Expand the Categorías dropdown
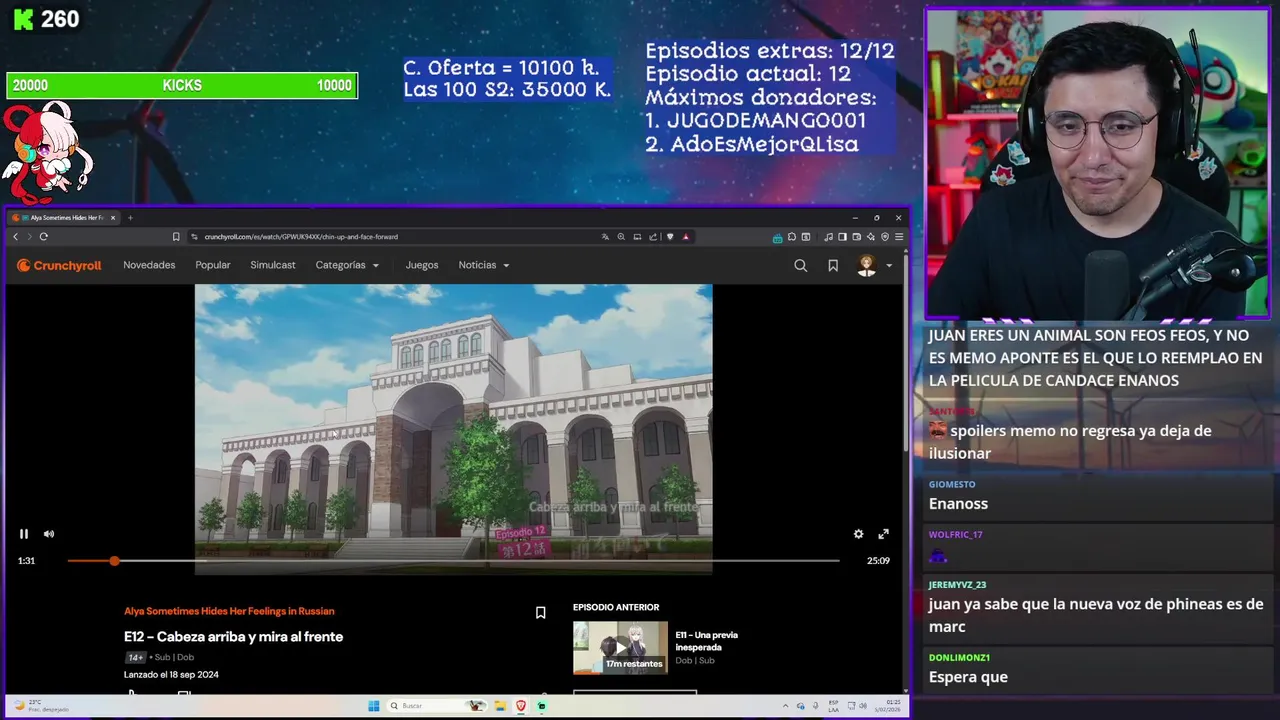Image resolution: width=1280 pixels, height=720 pixels. (x=347, y=265)
